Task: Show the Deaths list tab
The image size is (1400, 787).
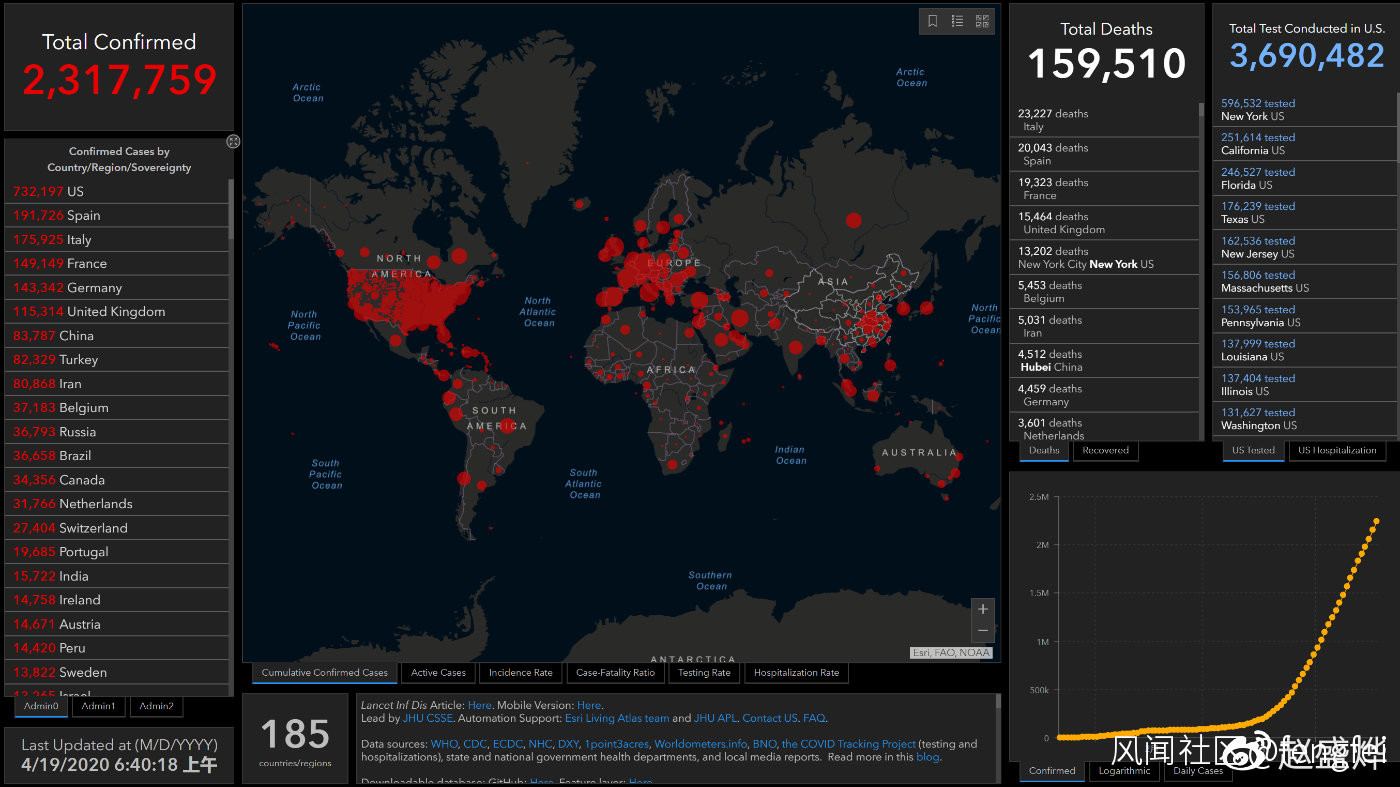Action: click(1044, 450)
